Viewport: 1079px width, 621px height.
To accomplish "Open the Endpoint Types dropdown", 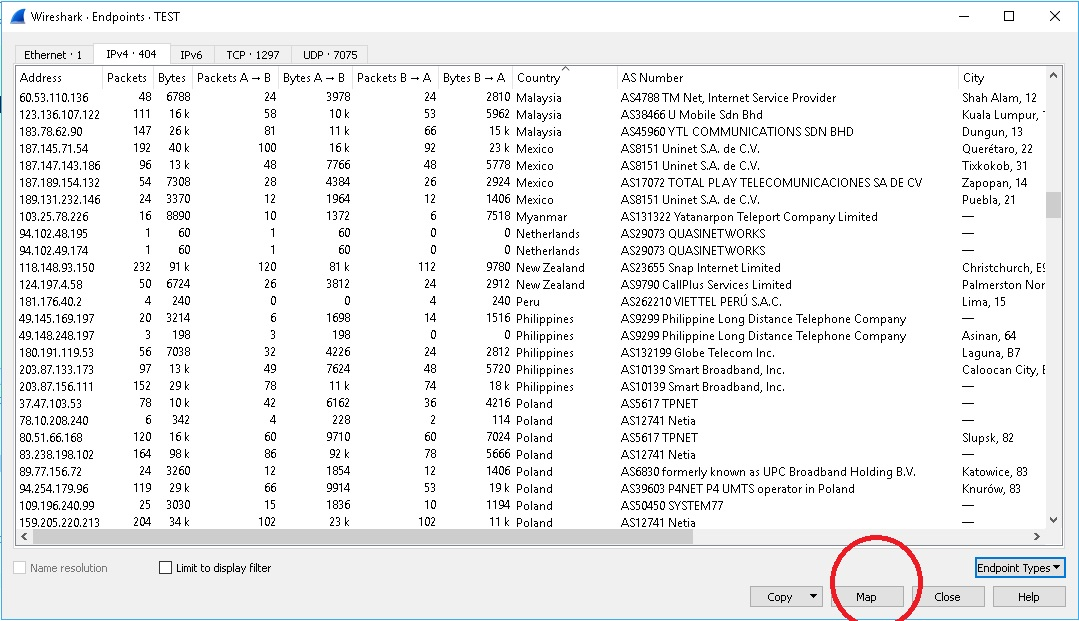I will pyautogui.click(x=1019, y=568).
